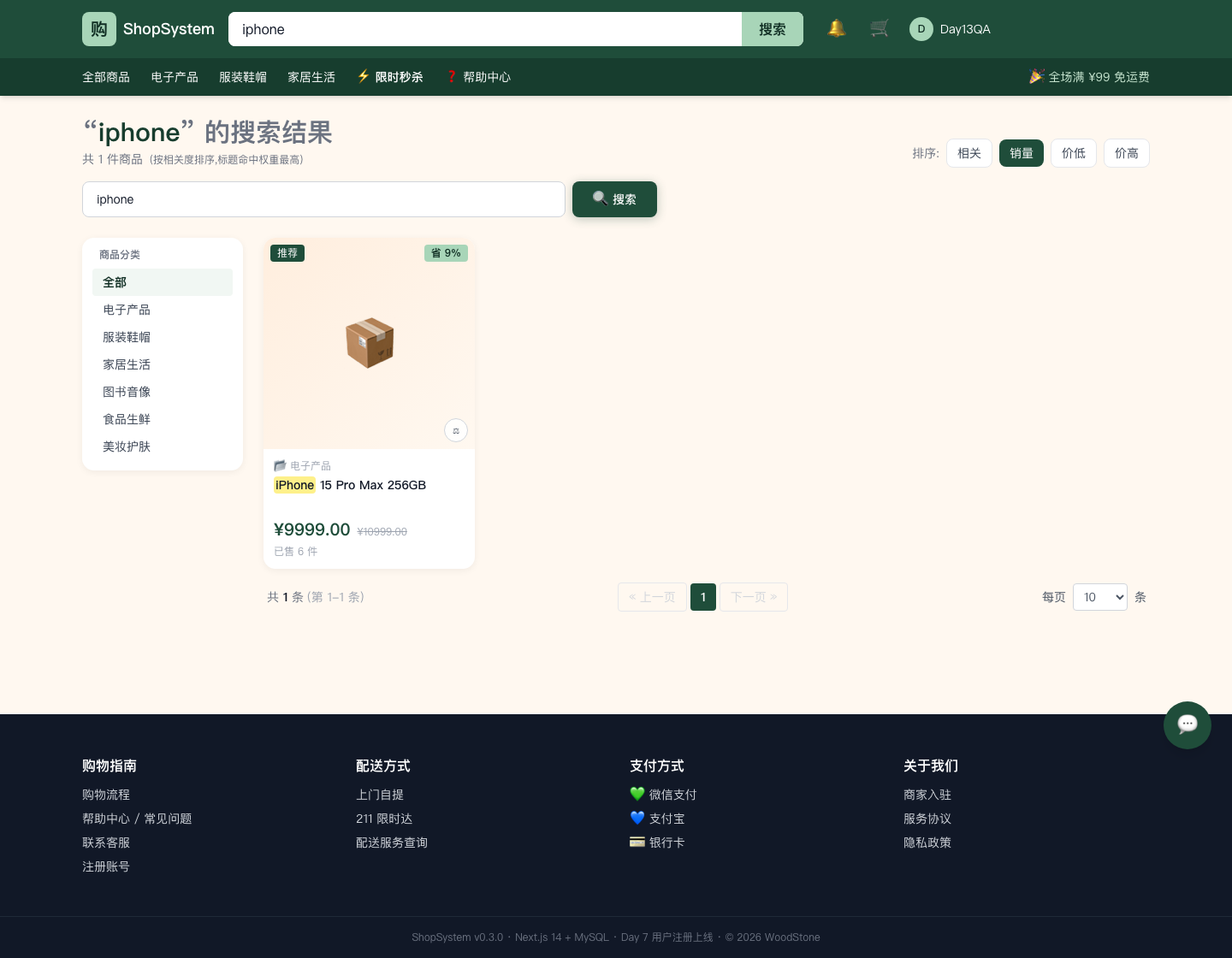Select 全部 category in sidebar
The height and width of the screenshot is (958, 1232).
[163, 282]
